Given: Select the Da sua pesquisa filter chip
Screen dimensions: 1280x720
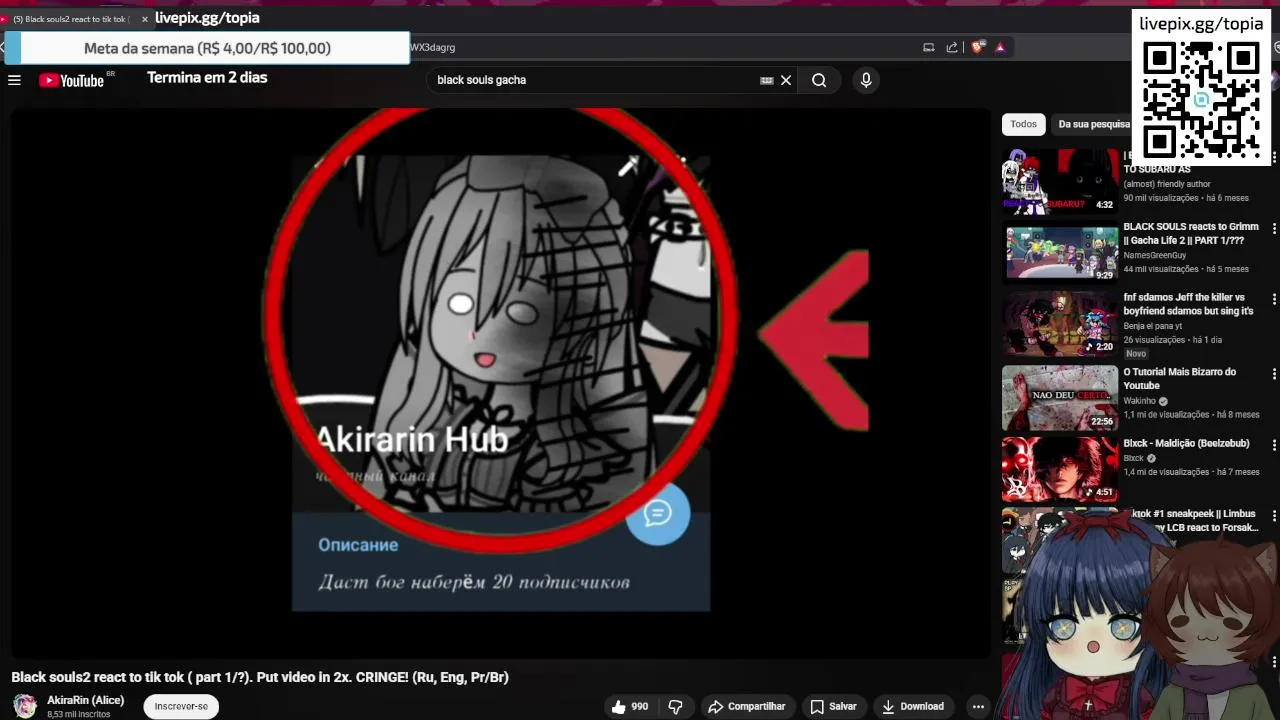Looking at the screenshot, I should pos(1093,124).
